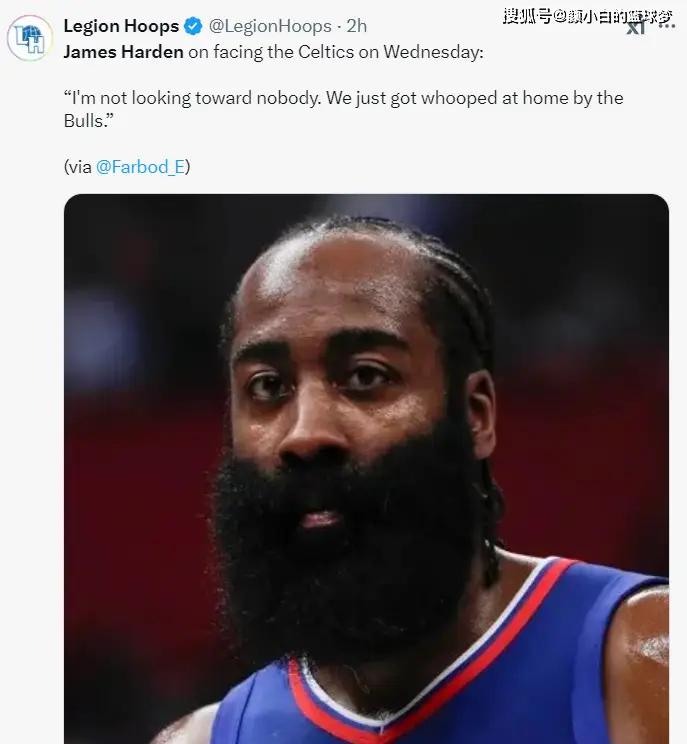Screen dimensions: 687x744
Task: Open the Legion Hoops profile avatar
Action: pyautogui.click(x=30, y=38)
